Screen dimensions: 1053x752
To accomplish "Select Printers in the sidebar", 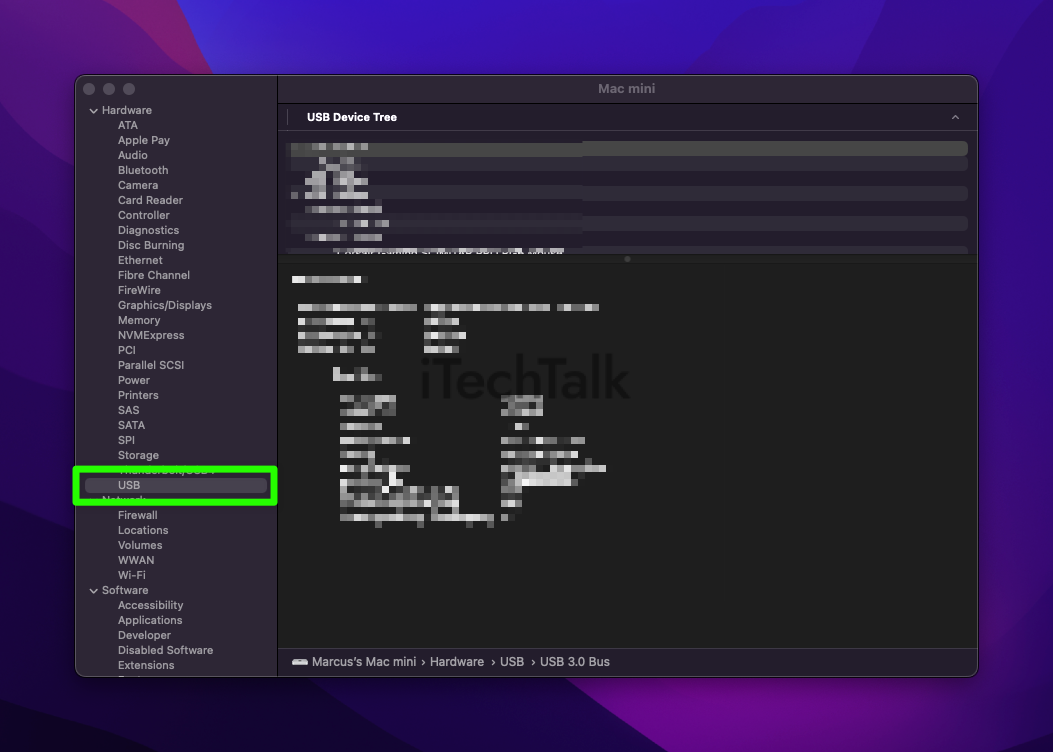I will [x=138, y=395].
